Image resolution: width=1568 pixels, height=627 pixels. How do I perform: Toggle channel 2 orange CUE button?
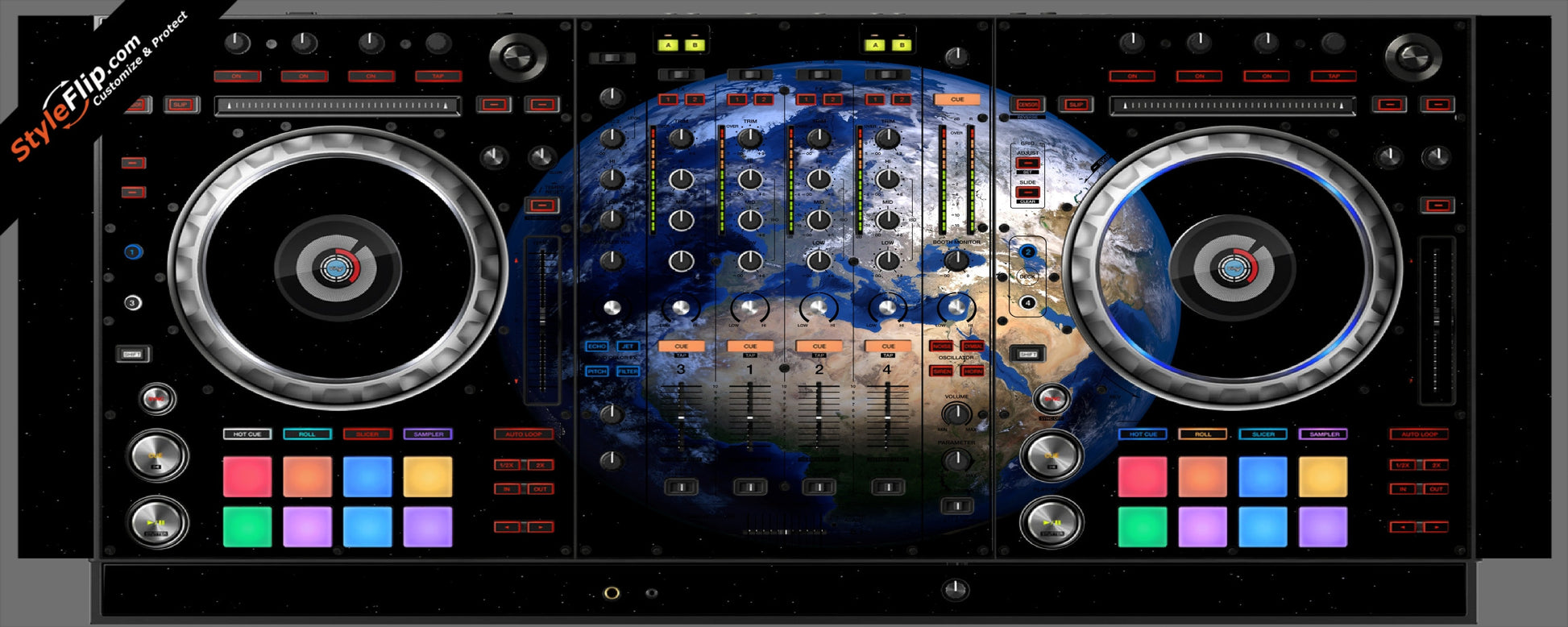pos(819,347)
